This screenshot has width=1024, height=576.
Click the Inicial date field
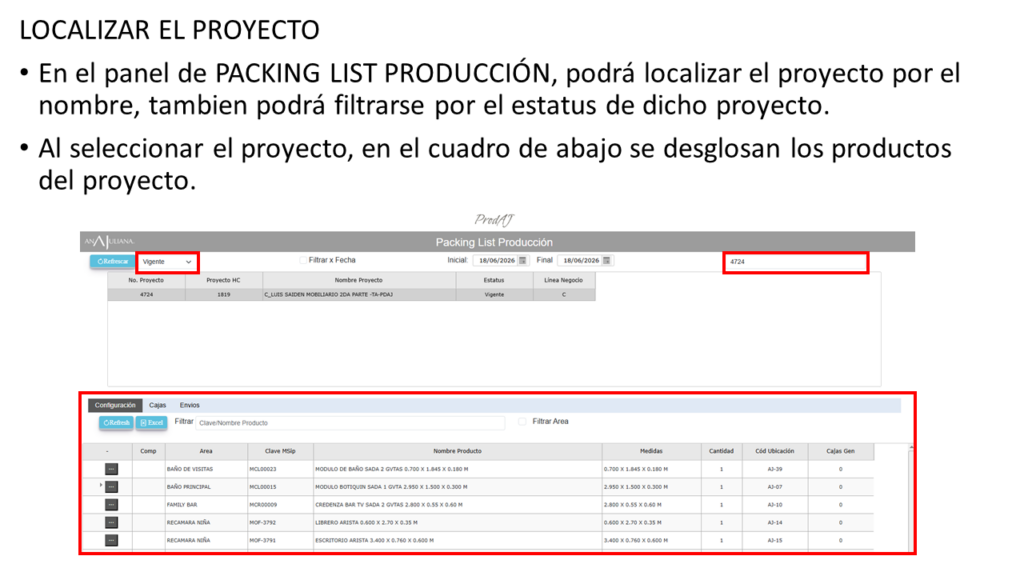[496, 261]
